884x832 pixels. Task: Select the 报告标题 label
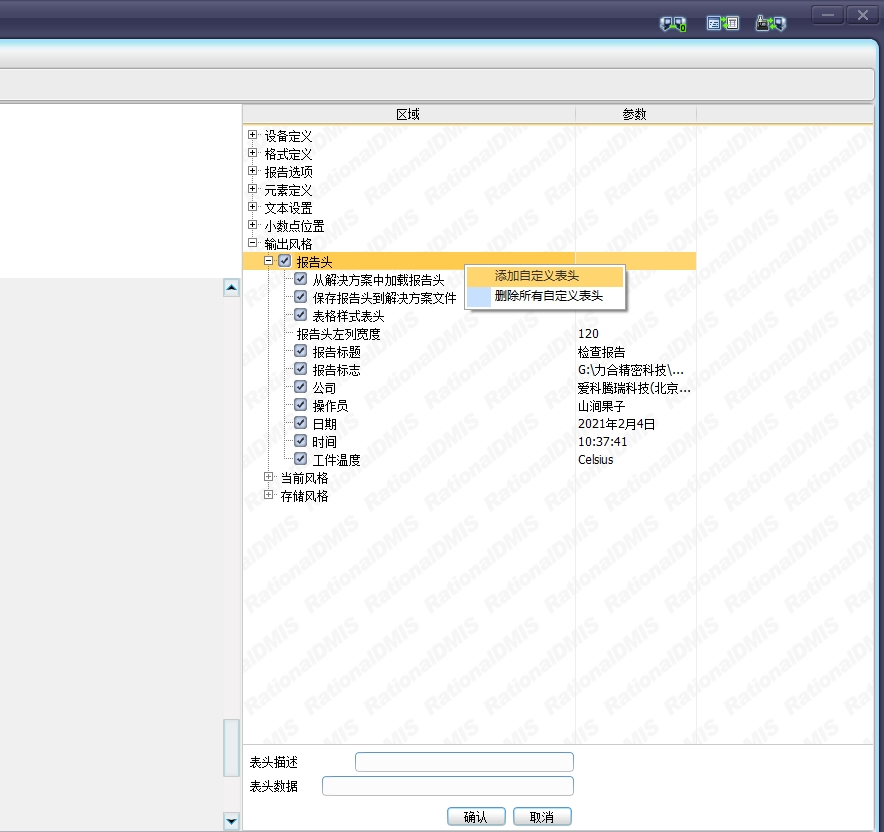pos(337,352)
